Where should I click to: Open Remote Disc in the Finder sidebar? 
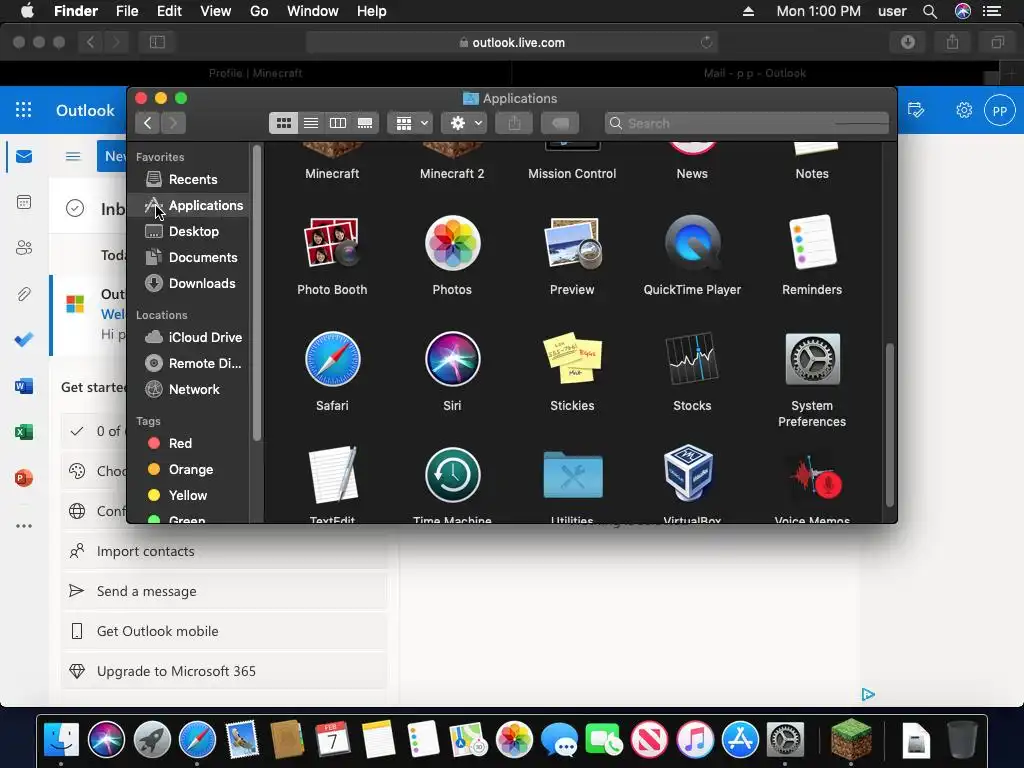189,363
